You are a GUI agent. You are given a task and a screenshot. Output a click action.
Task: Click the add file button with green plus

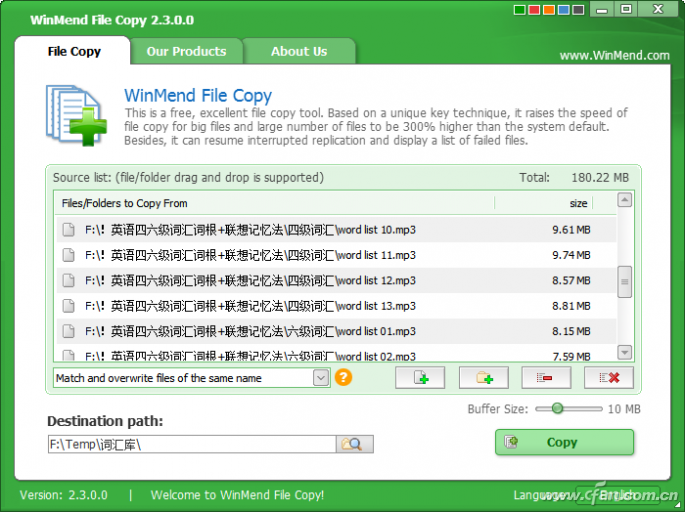(x=420, y=378)
